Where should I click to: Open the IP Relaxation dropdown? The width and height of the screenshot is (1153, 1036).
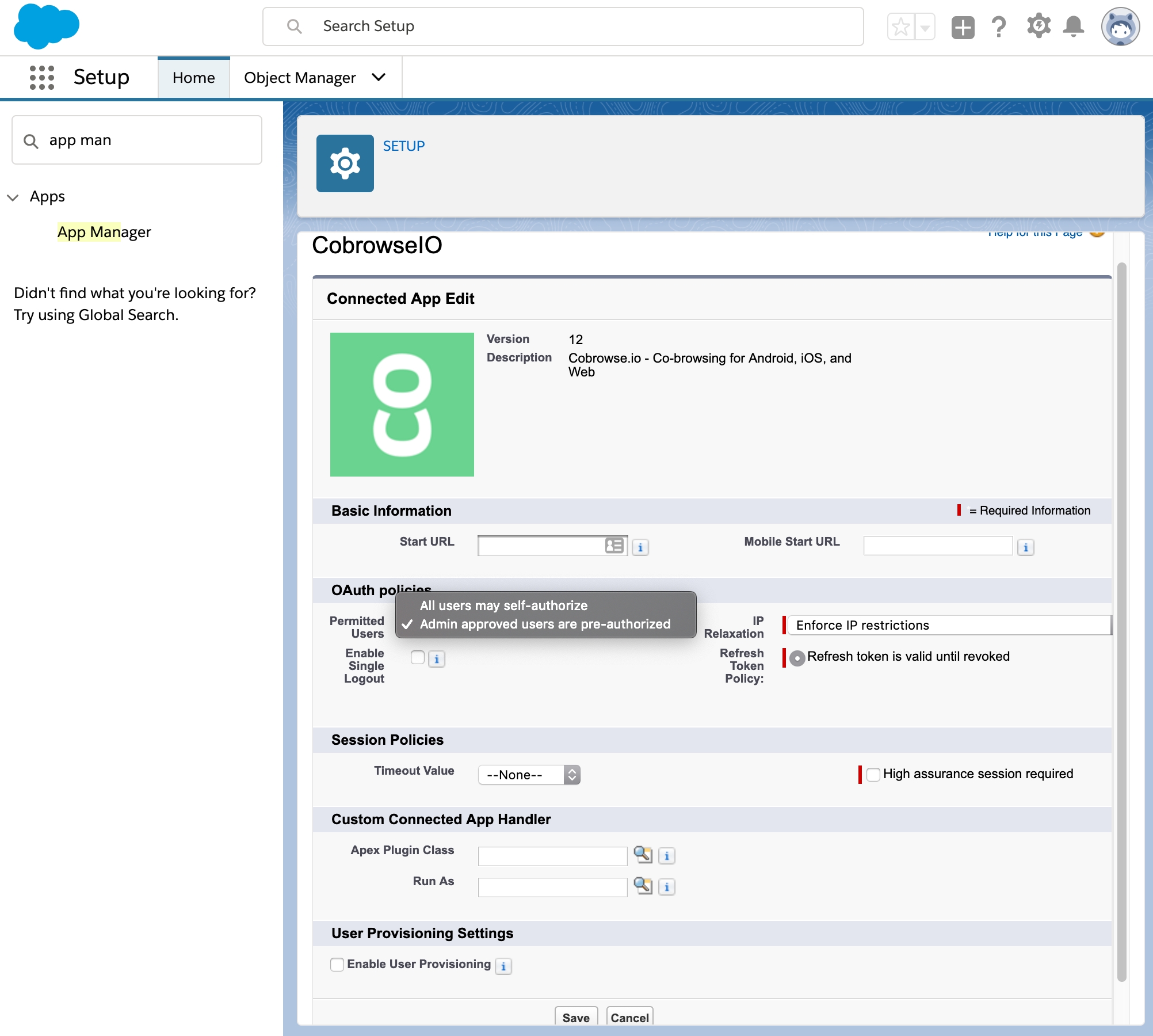coord(949,625)
